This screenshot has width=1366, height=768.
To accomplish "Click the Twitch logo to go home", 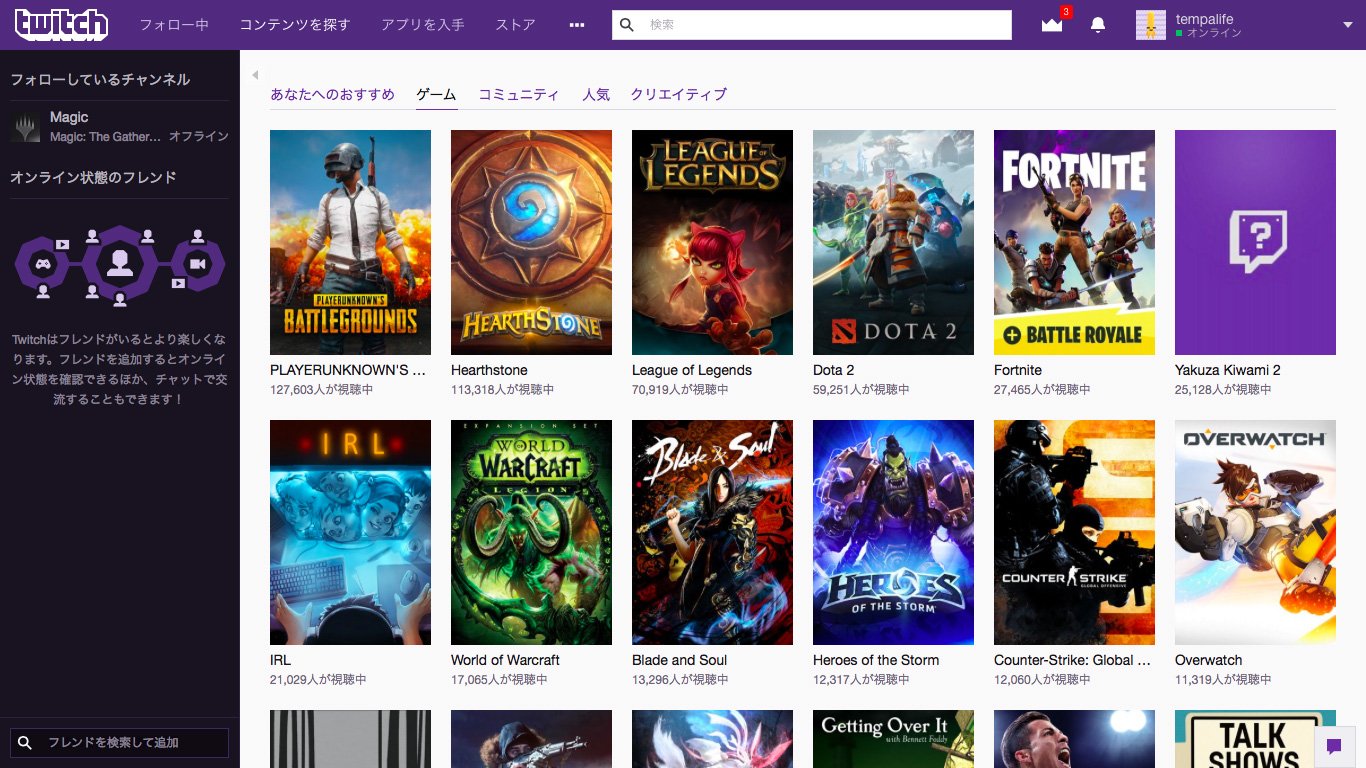I will click(x=62, y=25).
